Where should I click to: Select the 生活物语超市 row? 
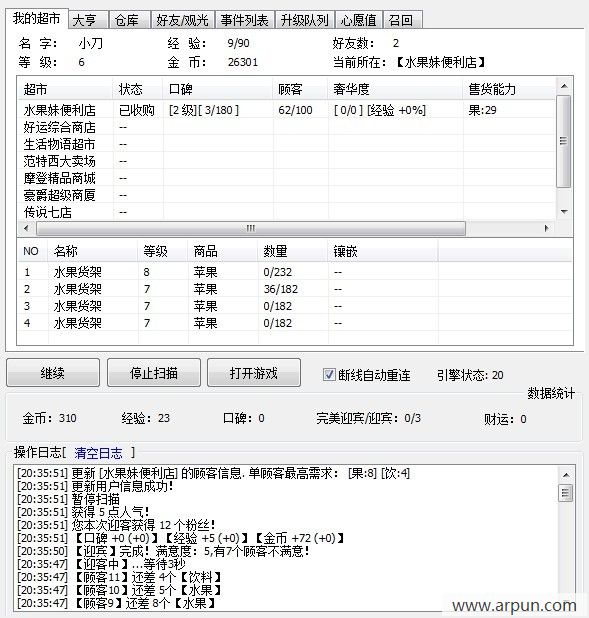pos(287,144)
